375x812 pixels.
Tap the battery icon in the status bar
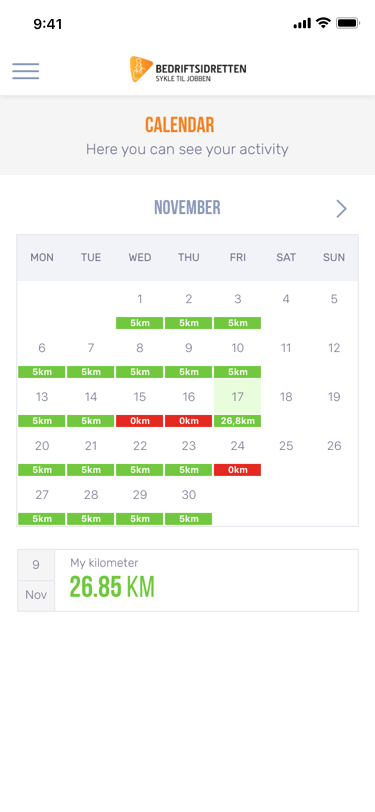[x=348, y=23]
